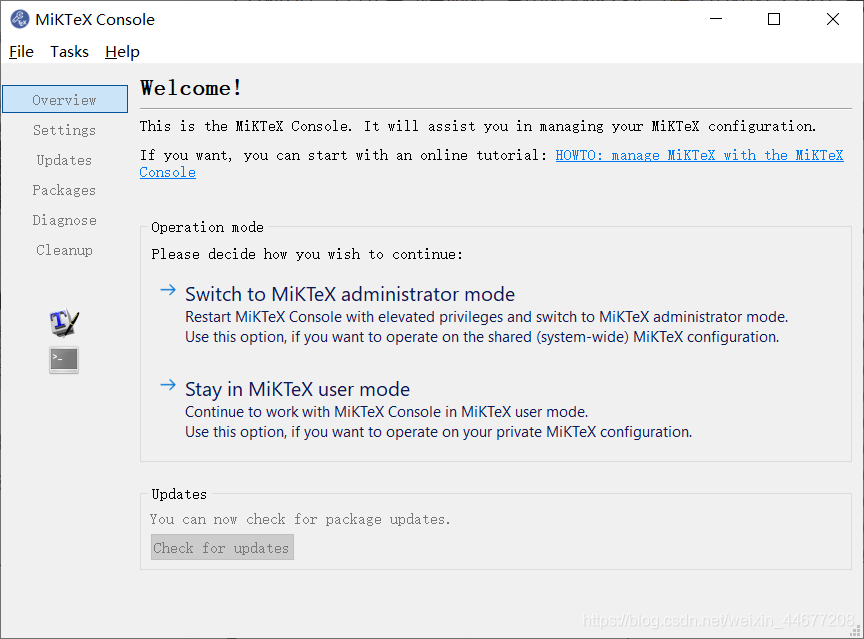
Task: Open the terminal icon in sidebar
Action: click(64, 360)
